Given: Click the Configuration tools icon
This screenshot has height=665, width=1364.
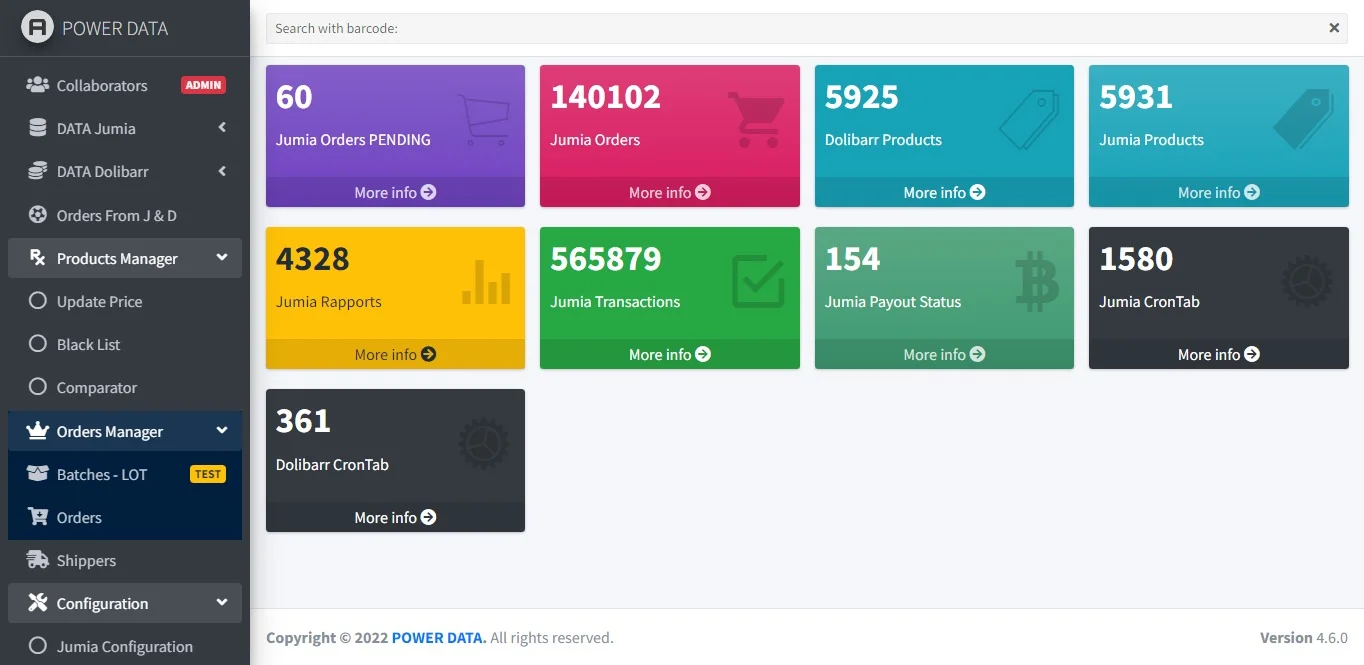Looking at the screenshot, I should pos(38,603).
